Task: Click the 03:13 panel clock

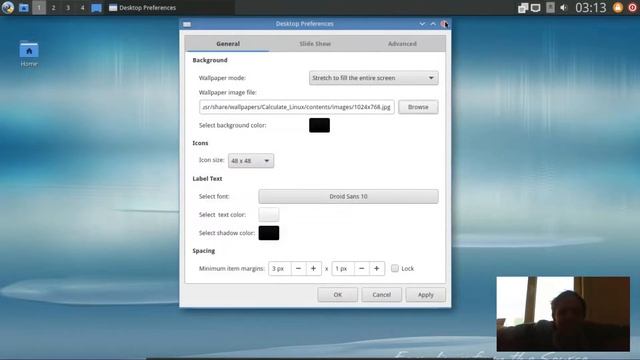Action: pos(591,8)
